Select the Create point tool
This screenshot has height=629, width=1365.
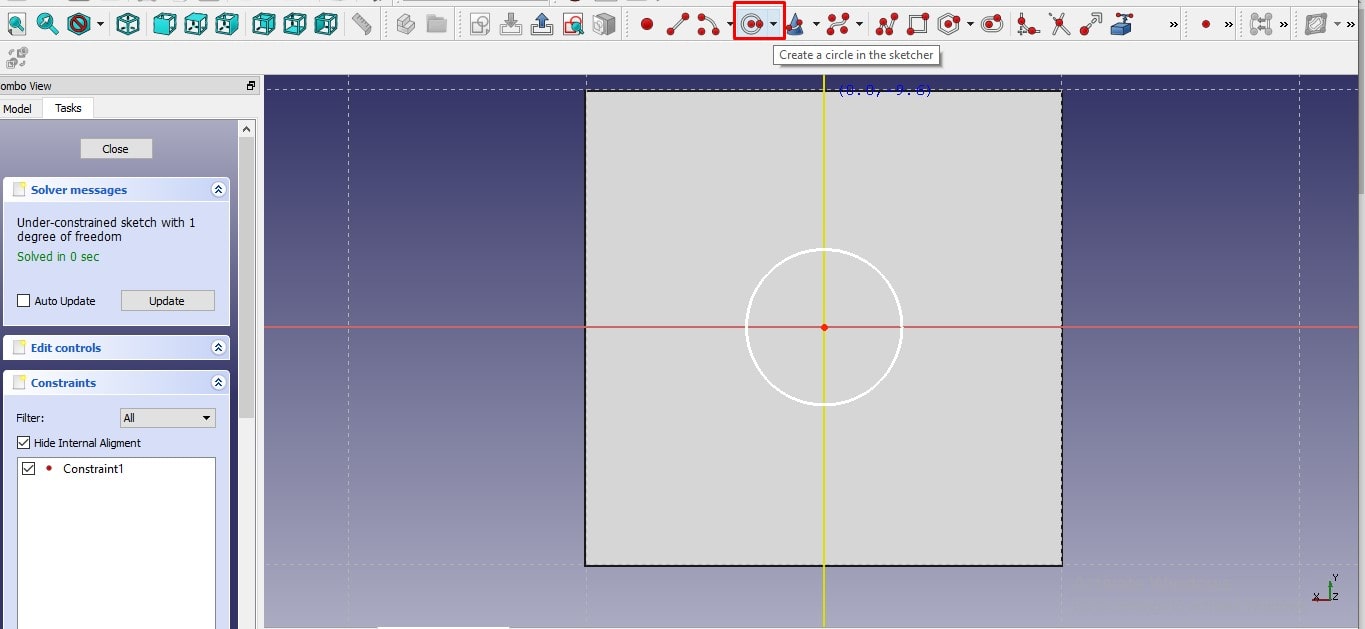[647, 23]
